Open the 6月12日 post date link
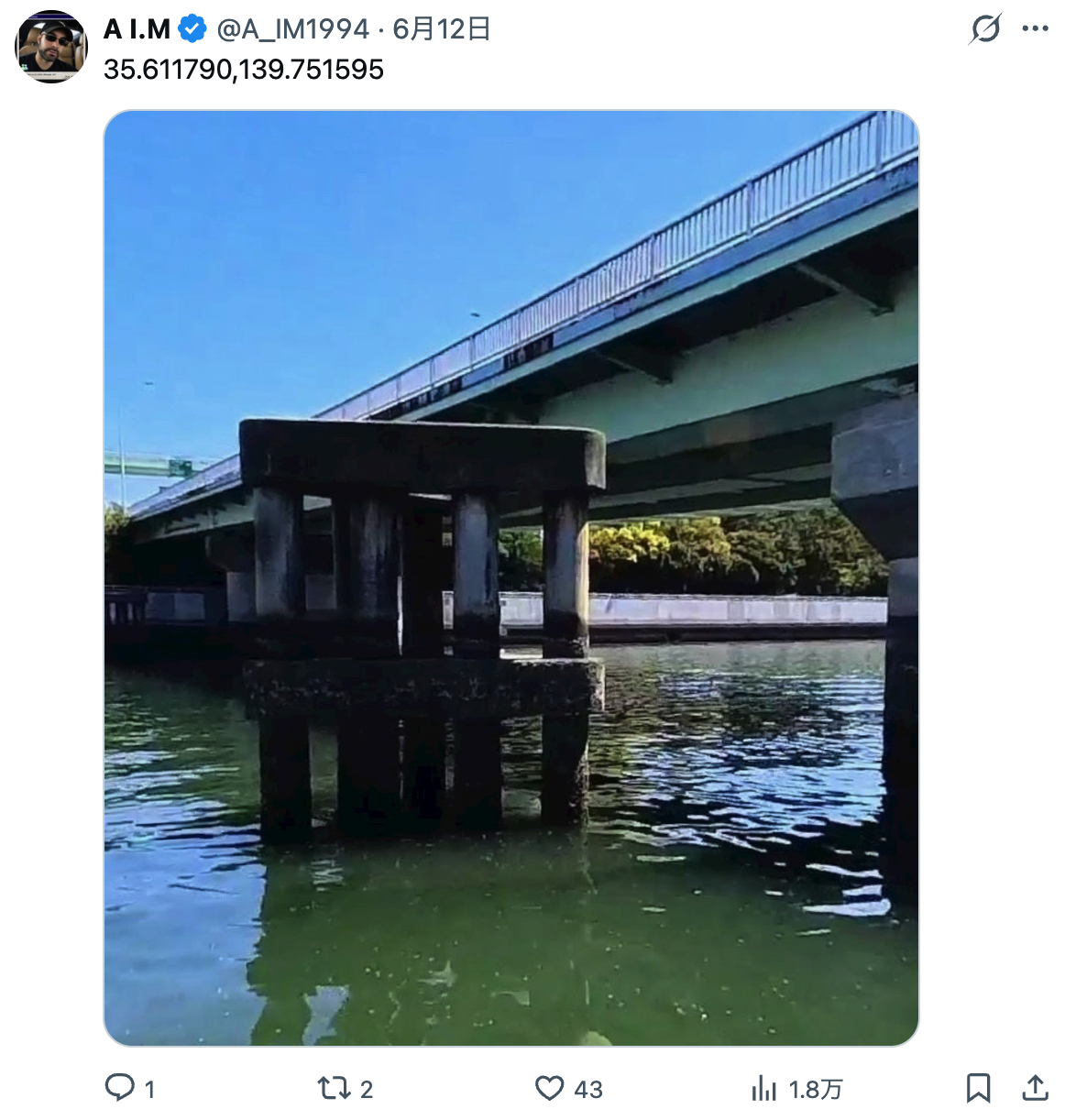 pos(442,29)
